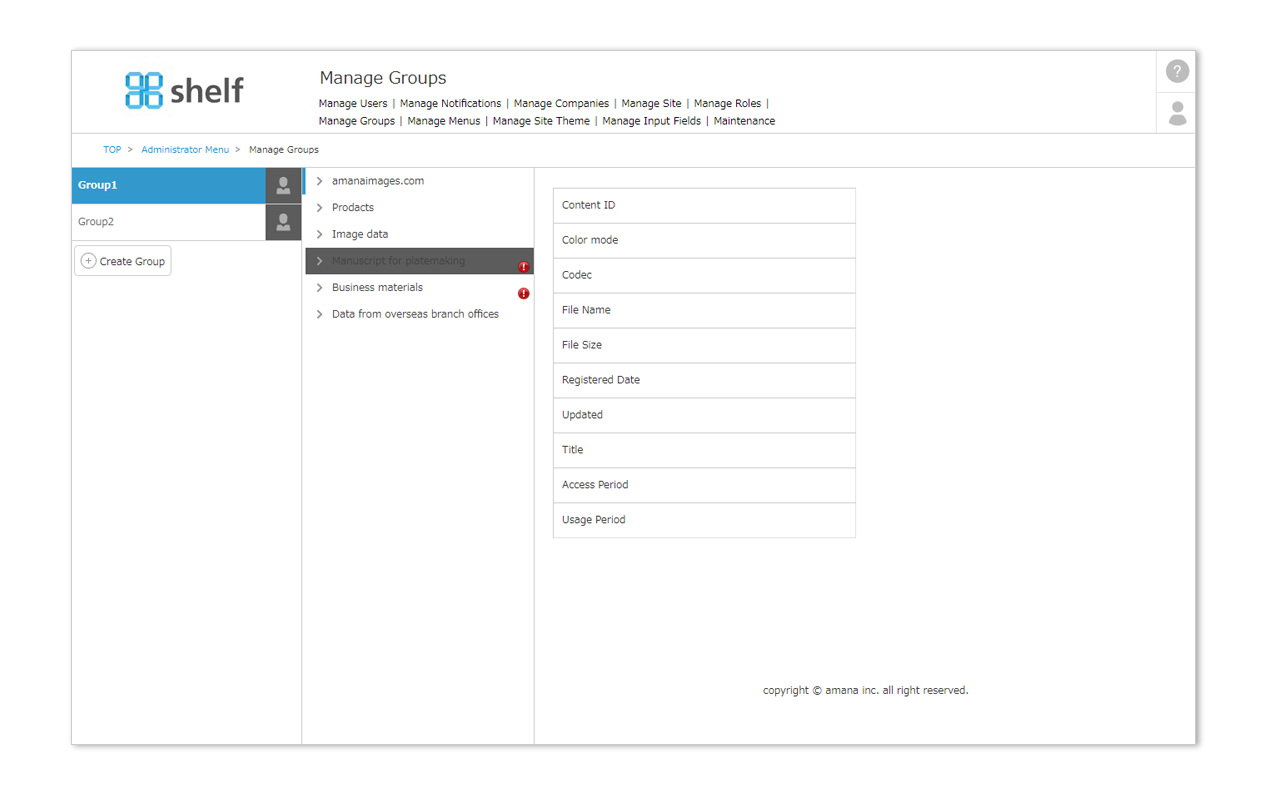
Task: Open the user profile icon
Action: tap(1177, 113)
